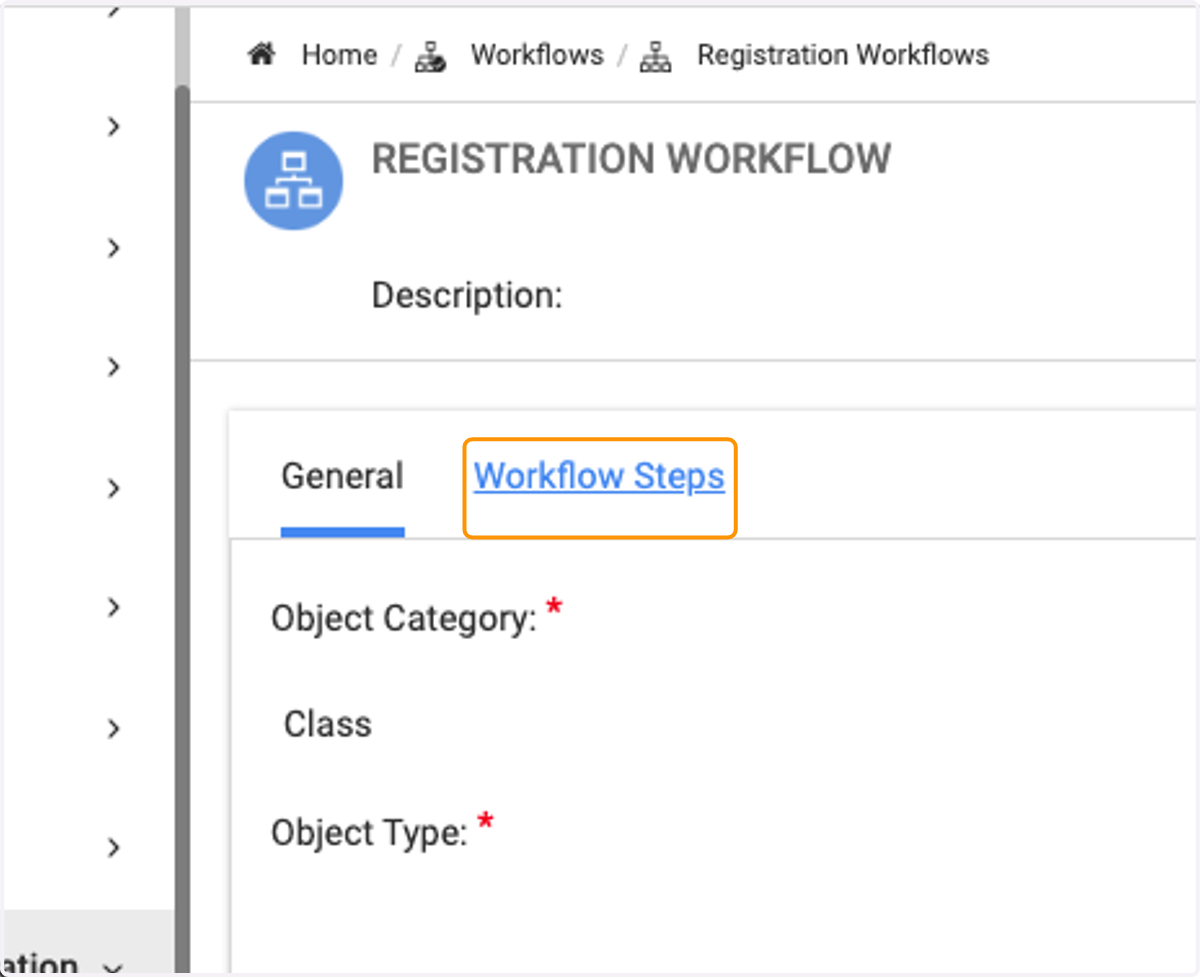Open the Workflows breadcrumb link
This screenshot has width=1200, height=977.
[x=537, y=55]
